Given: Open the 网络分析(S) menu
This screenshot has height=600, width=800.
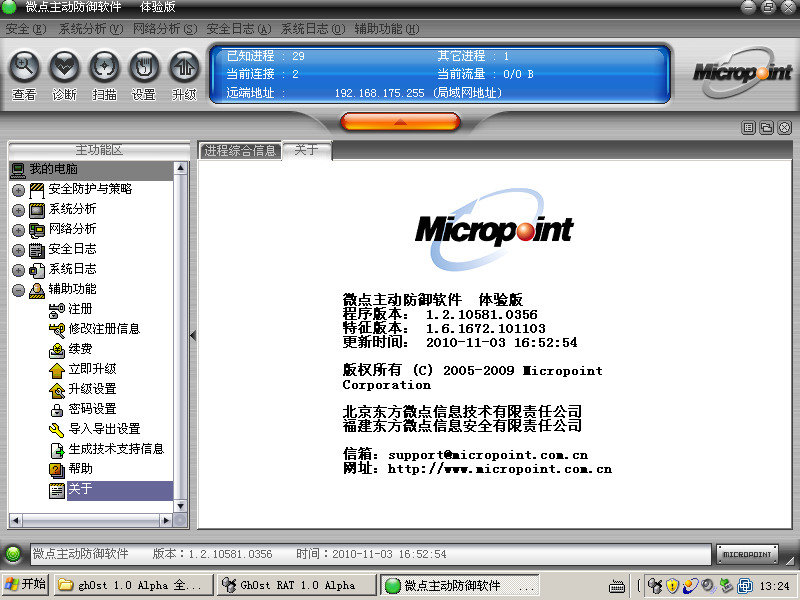Looking at the screenshot, I should 165,29.
